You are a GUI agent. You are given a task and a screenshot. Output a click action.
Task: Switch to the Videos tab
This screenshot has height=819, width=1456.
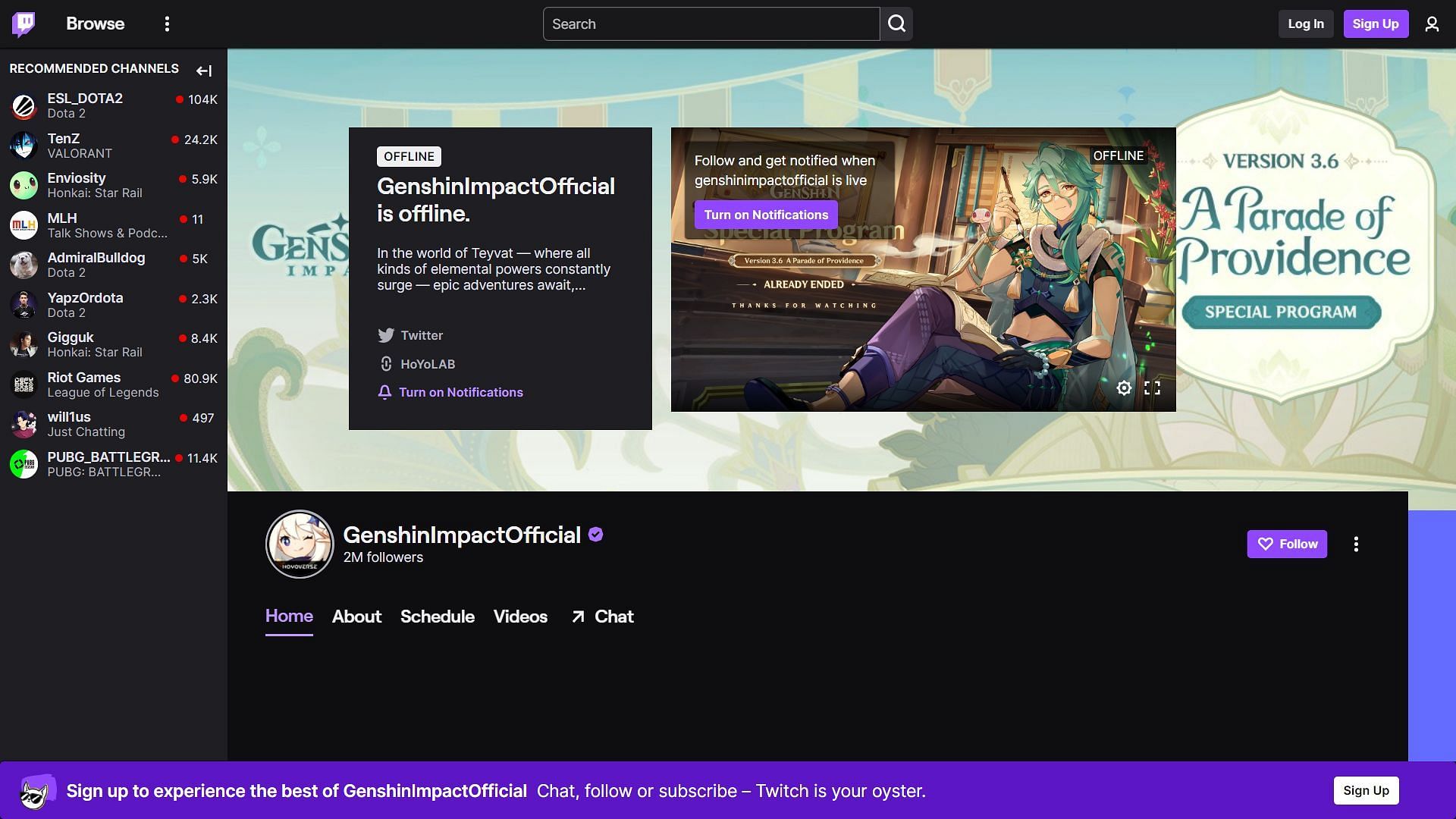[520, 617]
